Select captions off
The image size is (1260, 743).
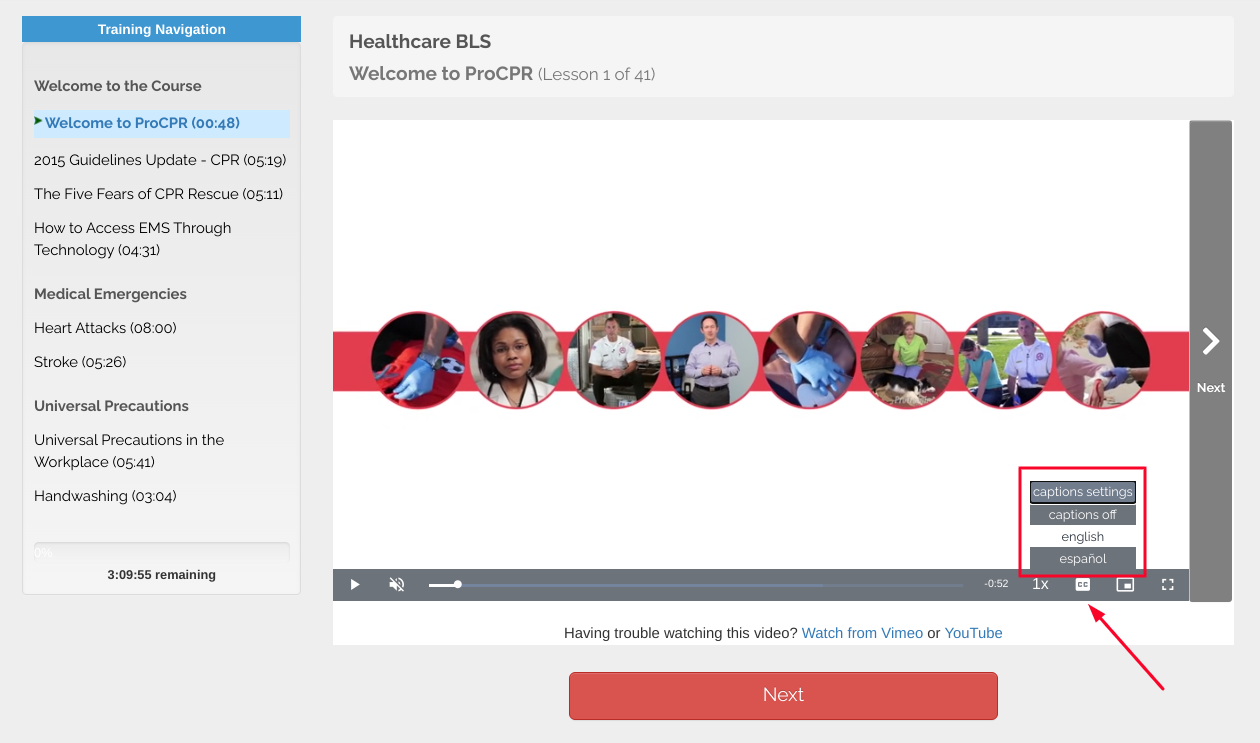[x=1083, y=515]
